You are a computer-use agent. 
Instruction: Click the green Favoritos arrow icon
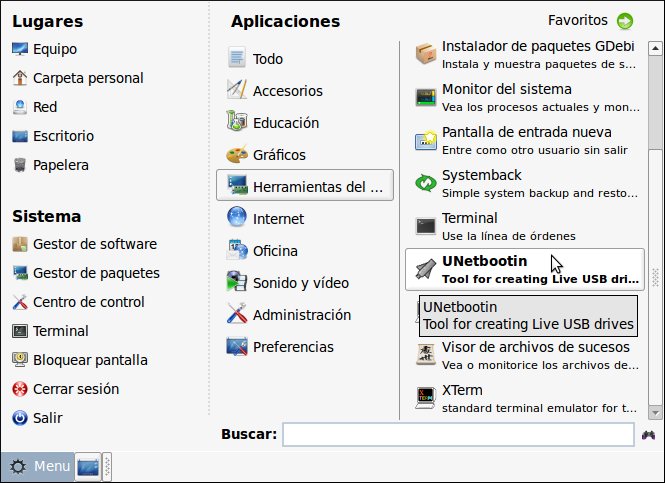[625, 21]
